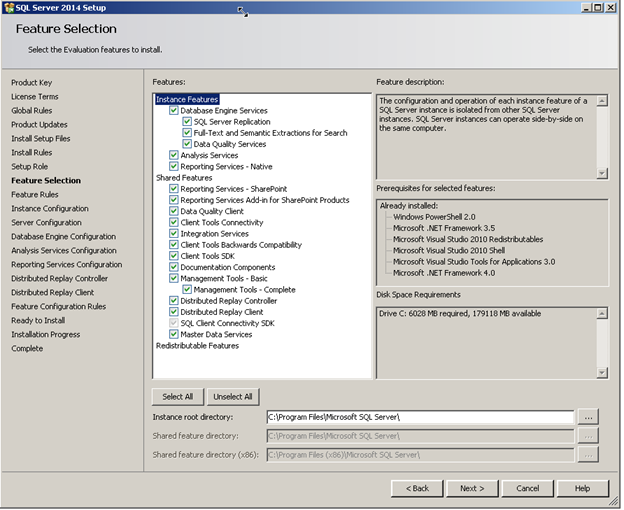Select Ready to Install step

coord(38,320)
